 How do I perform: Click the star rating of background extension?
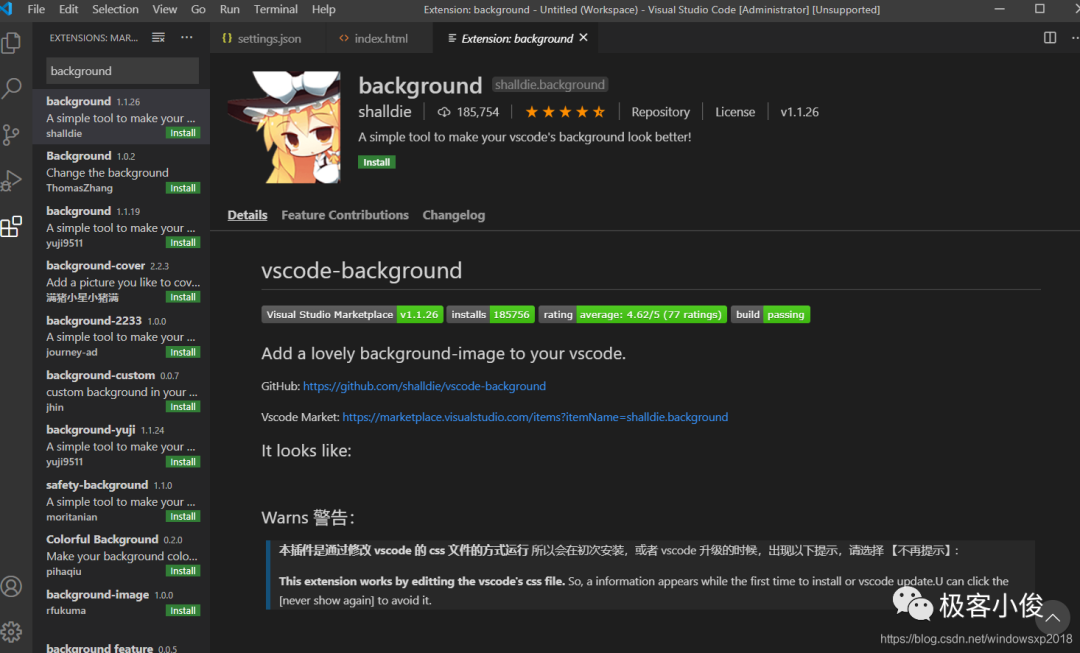pyautogui.click(x=565, y=112)
